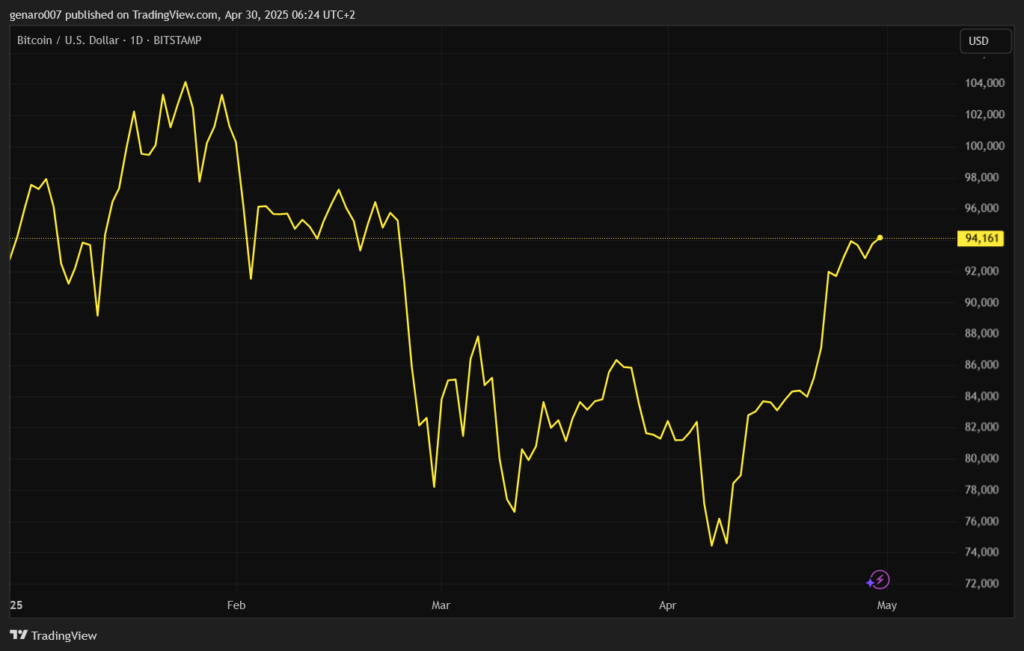The height and width of the screenshot is (651, 1024).
Task: Select the 72,000 price axis label
Action: (x=982, y=584)
